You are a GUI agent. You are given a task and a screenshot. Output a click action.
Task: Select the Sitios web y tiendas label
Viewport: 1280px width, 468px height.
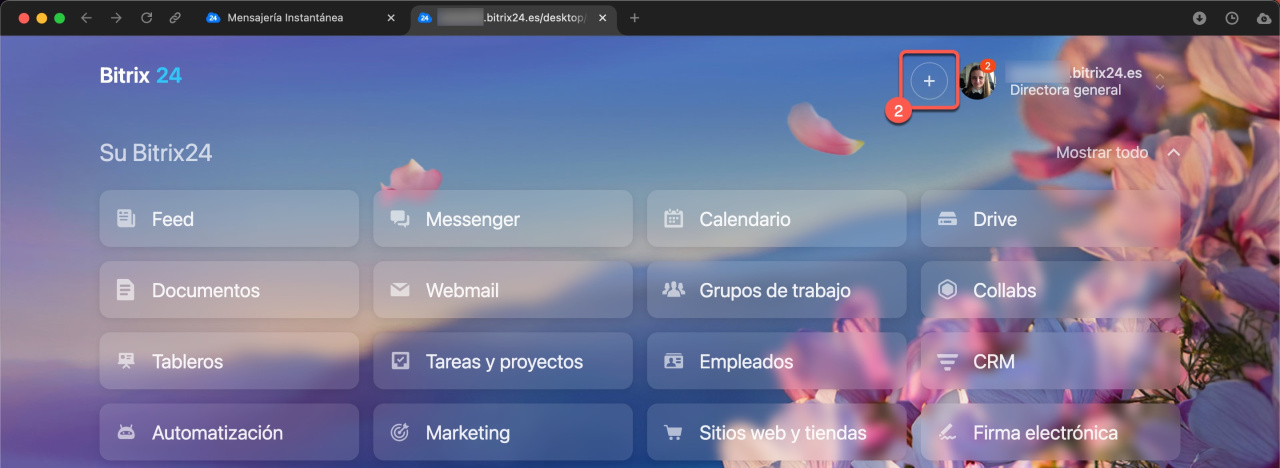coord(783,433)
